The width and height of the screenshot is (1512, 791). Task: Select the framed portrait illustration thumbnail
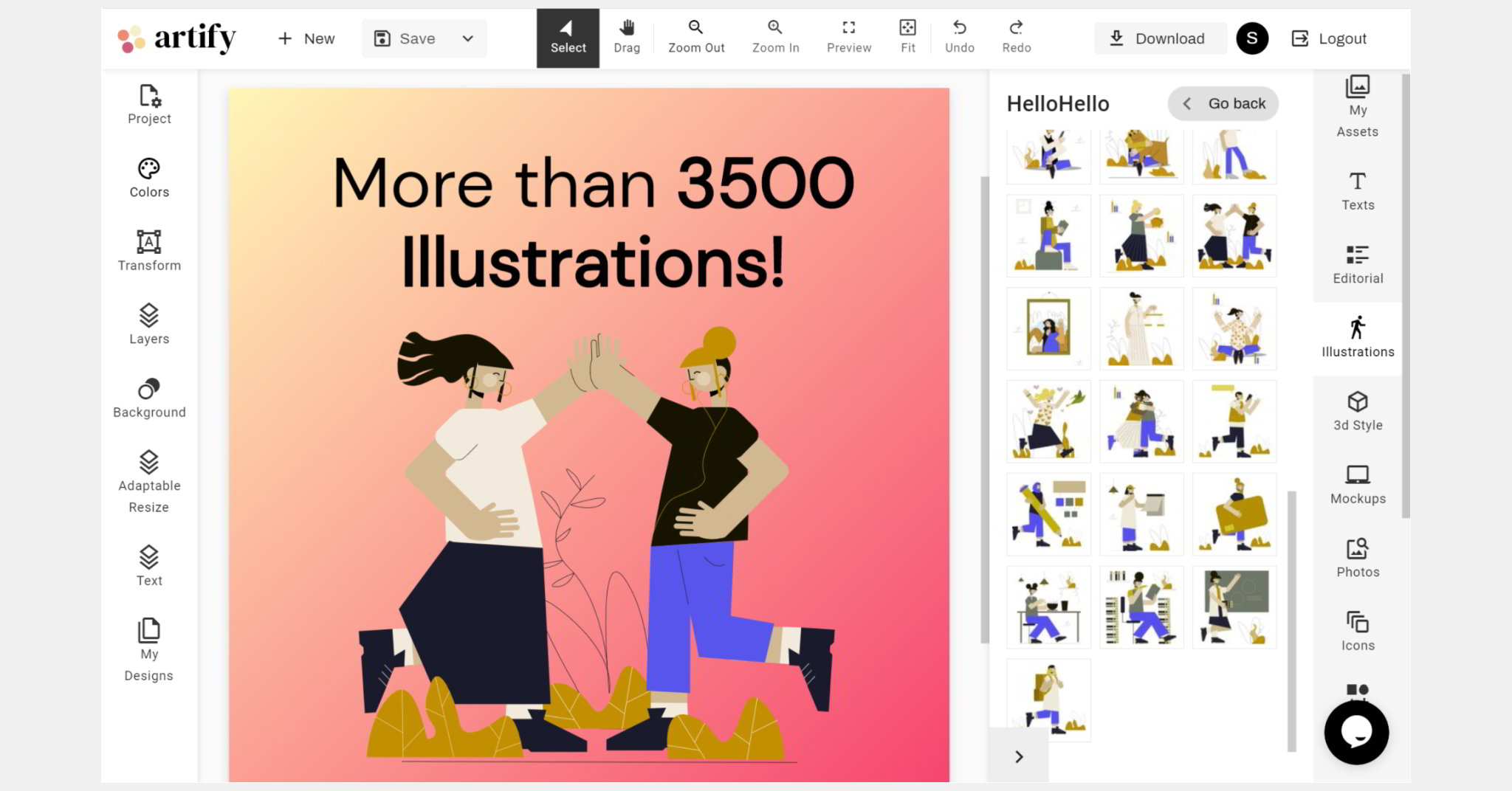pyautogui.click(x=1048, y=329)
